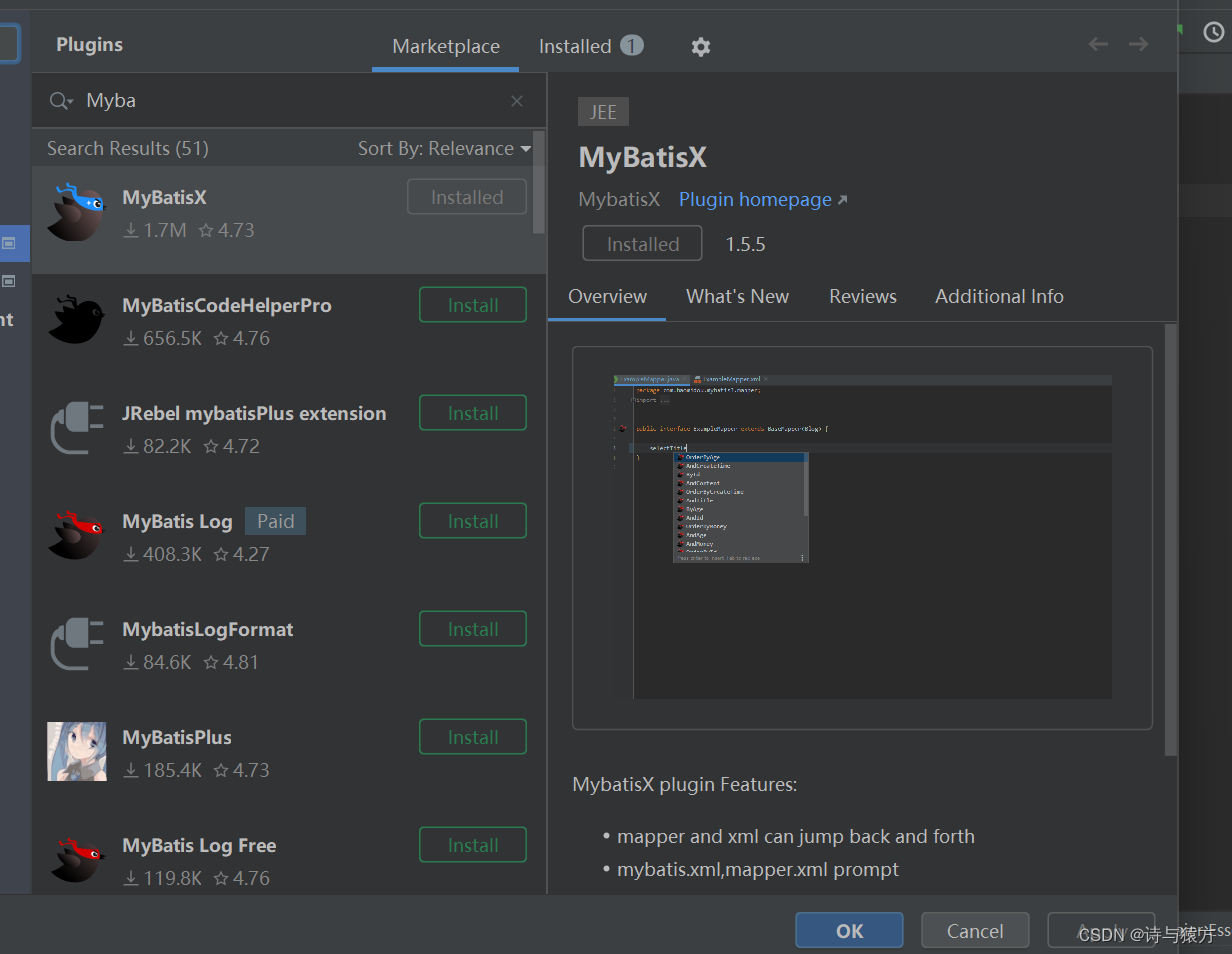Click the Cancel button
The width and height of the screenshot is (1232, 954).
point(975,931)
